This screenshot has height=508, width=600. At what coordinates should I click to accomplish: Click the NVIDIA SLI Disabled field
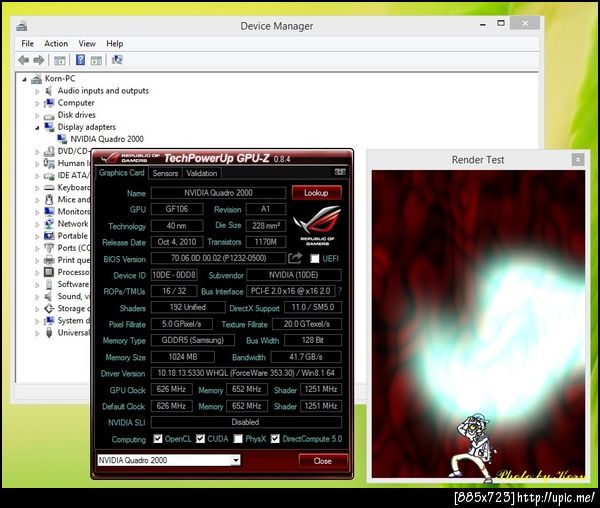pos(246,422)
